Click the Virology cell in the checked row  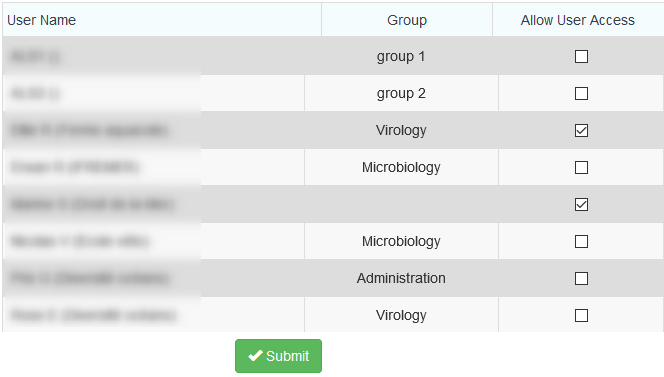tap(401, 130)
